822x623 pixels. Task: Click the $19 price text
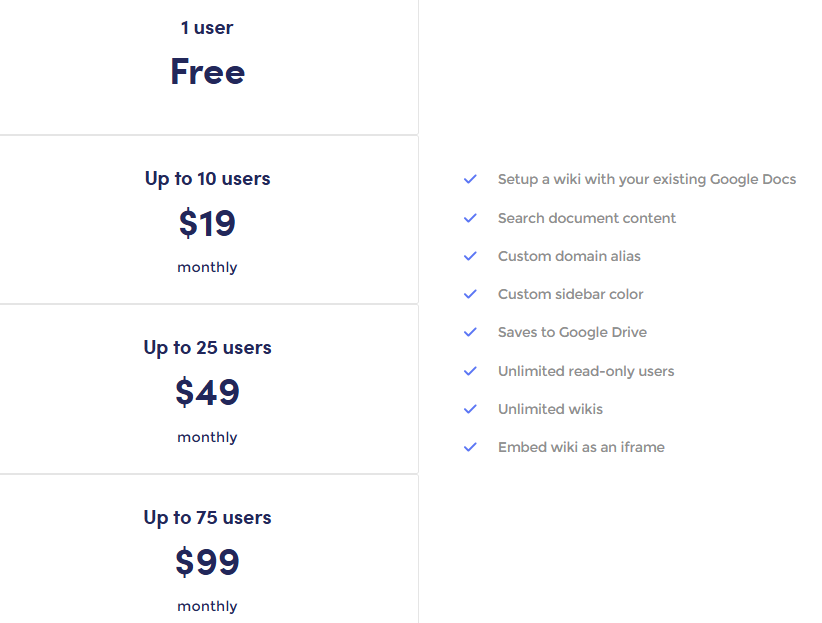point(208,223)
